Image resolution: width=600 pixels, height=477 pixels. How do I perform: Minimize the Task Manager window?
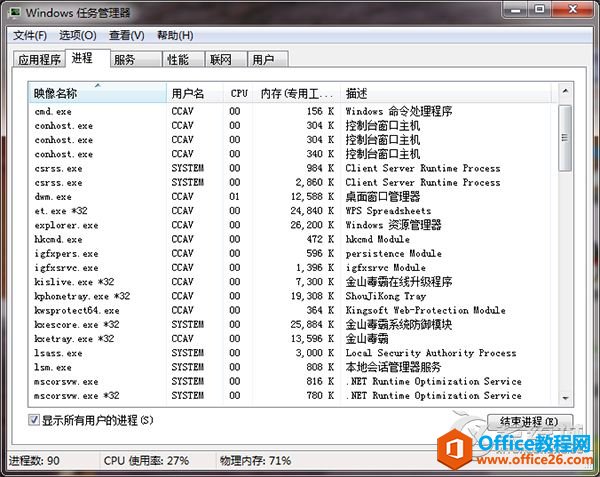pos(515,9)
